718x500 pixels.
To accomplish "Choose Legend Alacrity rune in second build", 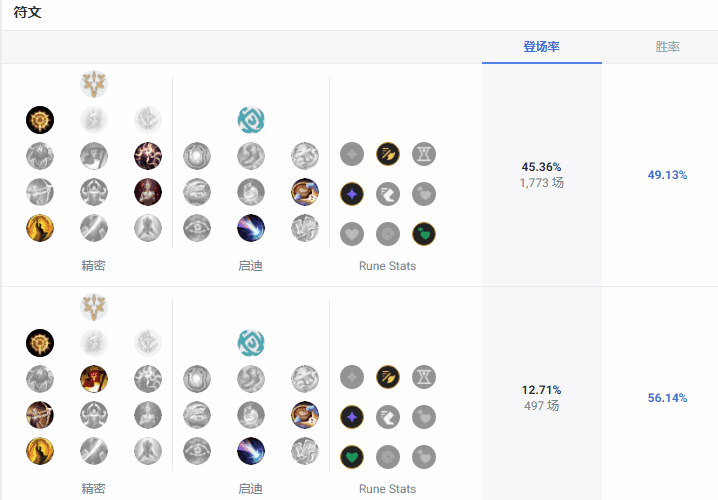I will [x=40, y=414].
